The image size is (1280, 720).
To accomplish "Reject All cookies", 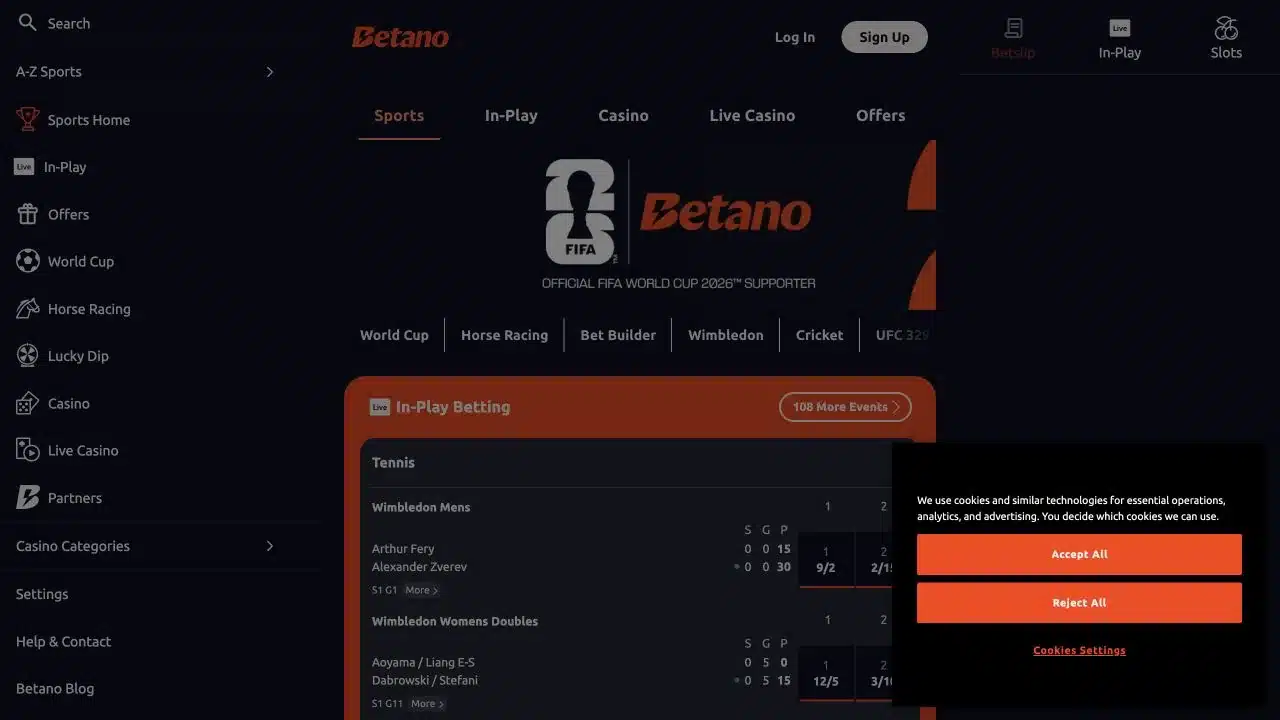I will pyautogui.click(x=1079, y=603).
